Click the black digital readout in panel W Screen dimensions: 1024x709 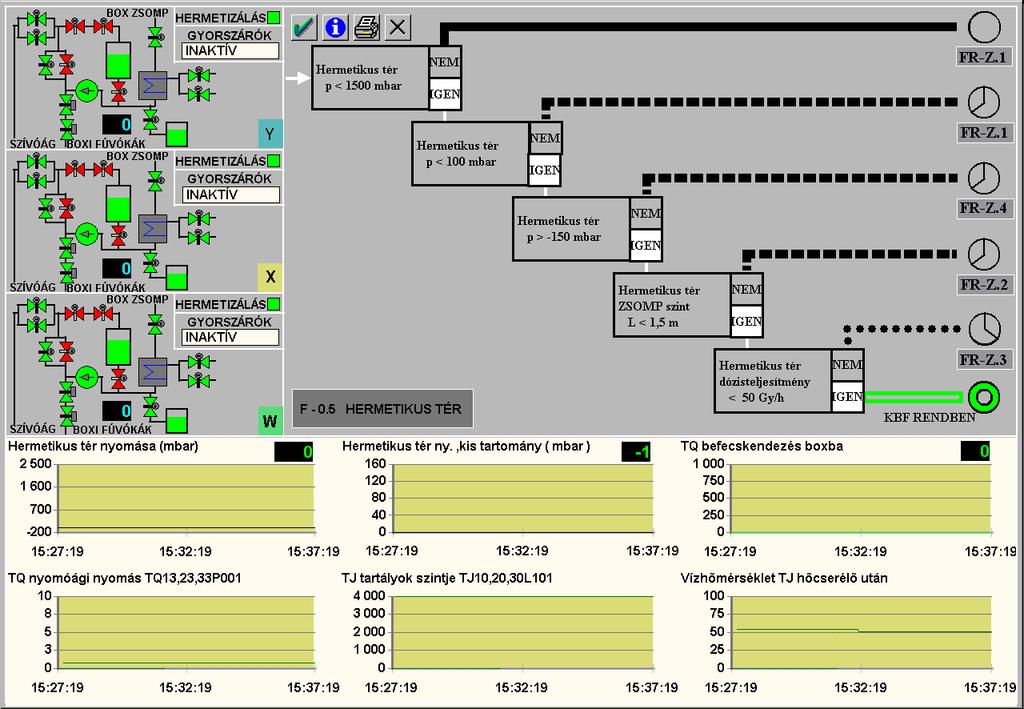(117, 411)
